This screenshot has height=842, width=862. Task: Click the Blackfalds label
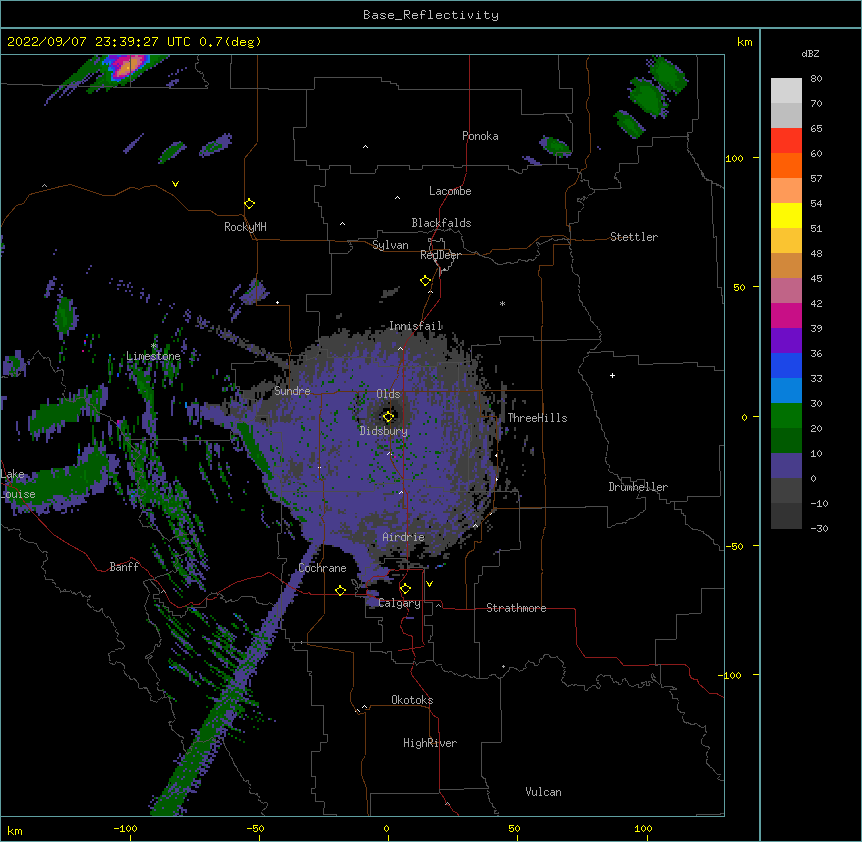coord(441,223)
